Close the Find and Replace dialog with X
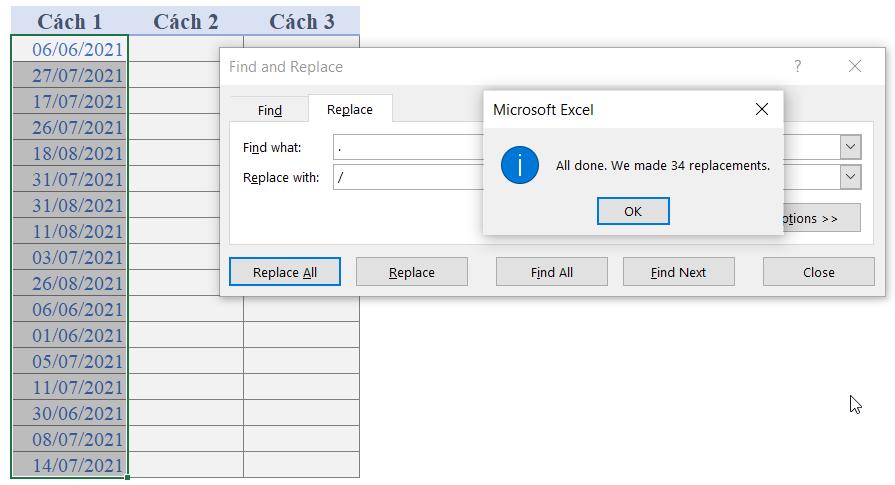Viewport: 895px width, 485px height. pyautogui.click(x=854, y=66)
